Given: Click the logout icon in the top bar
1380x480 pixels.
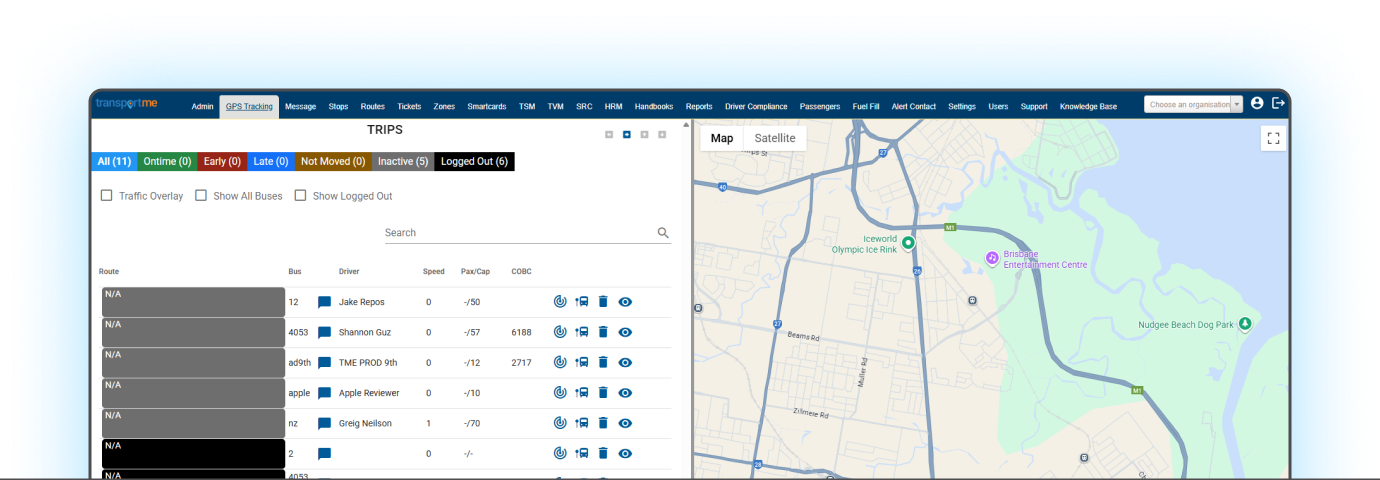Looking at the screenshot, I should point(1278,104).
